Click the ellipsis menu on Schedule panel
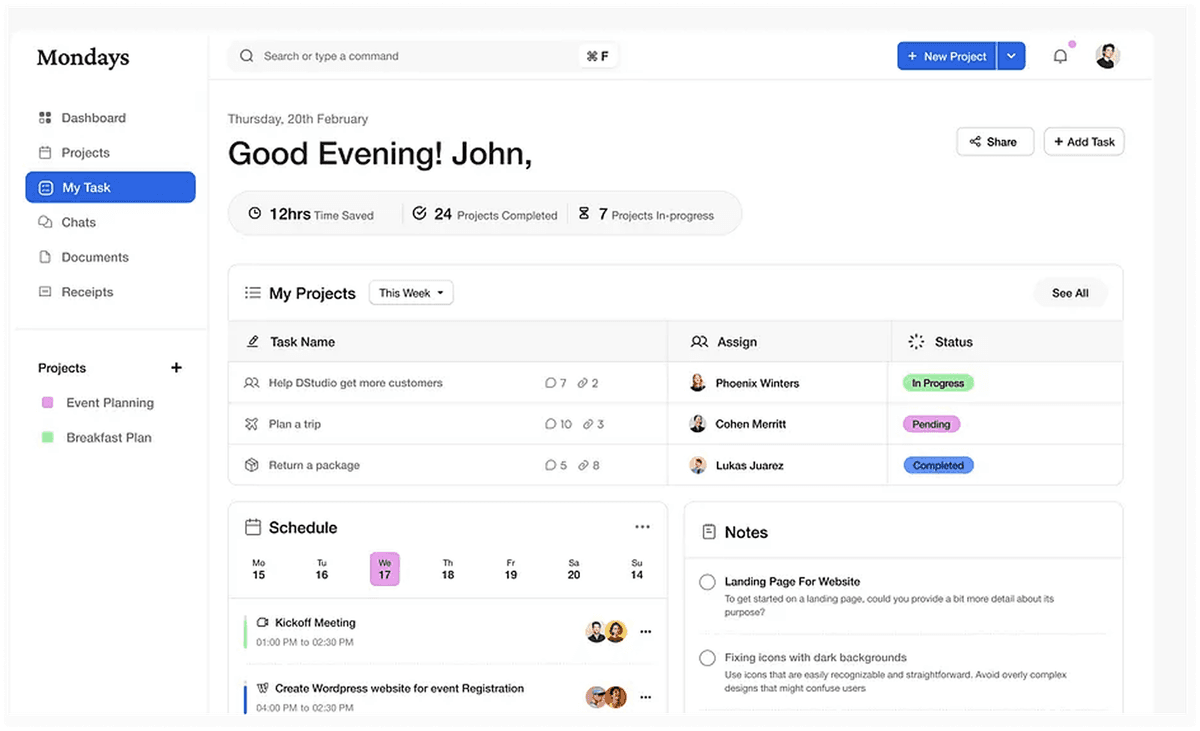Image resolution: width=1200 pixels, height=731 pixels. 643,525
